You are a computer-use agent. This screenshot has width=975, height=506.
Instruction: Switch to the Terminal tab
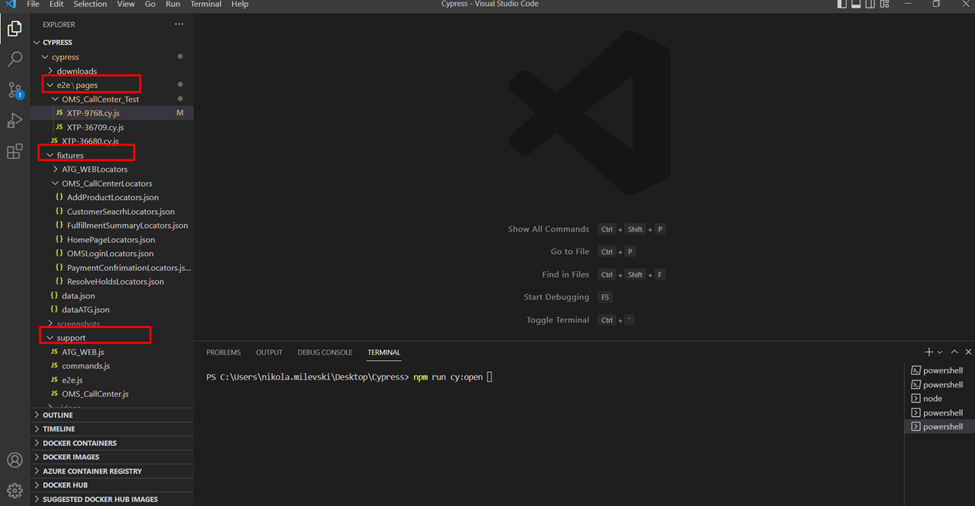[x=384, y=352]
